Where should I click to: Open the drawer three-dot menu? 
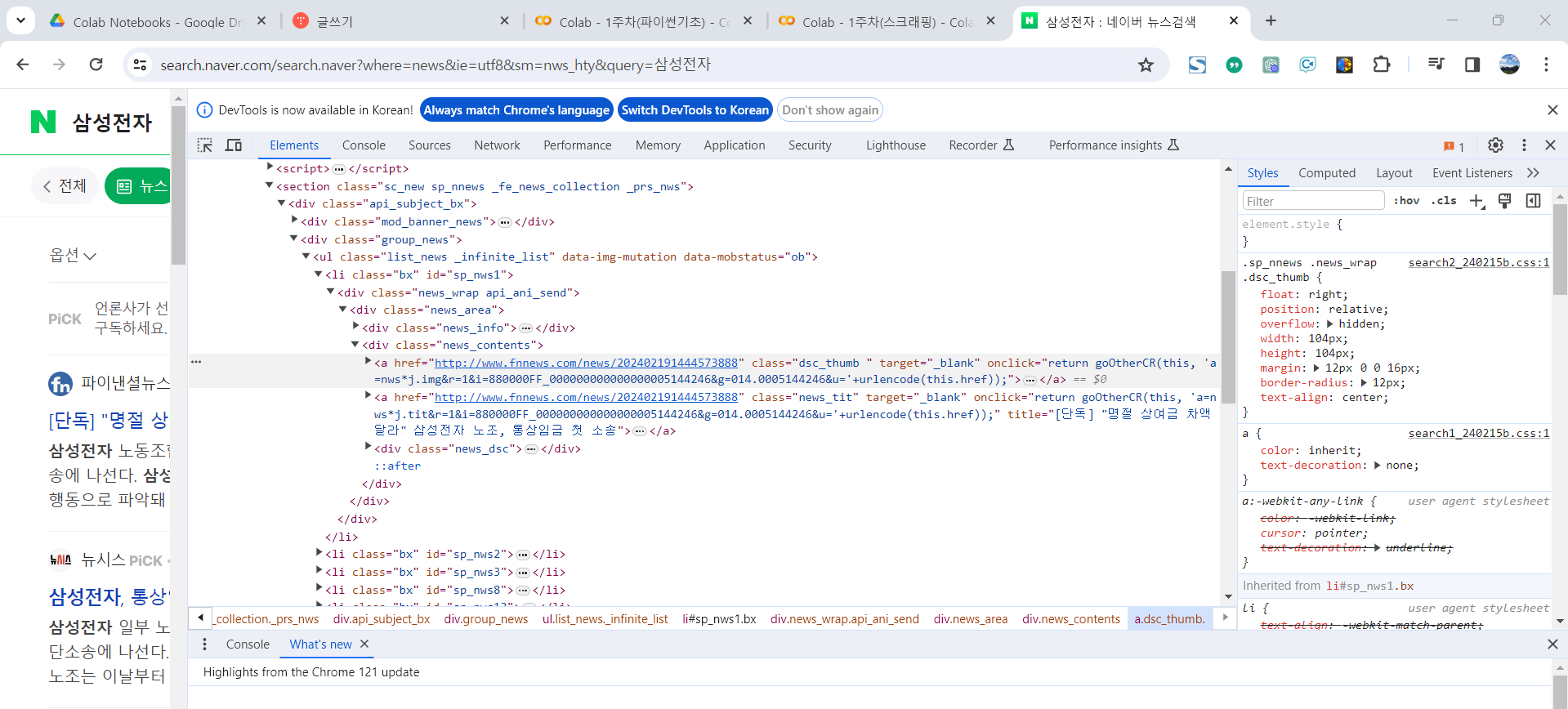coord(204,644)
